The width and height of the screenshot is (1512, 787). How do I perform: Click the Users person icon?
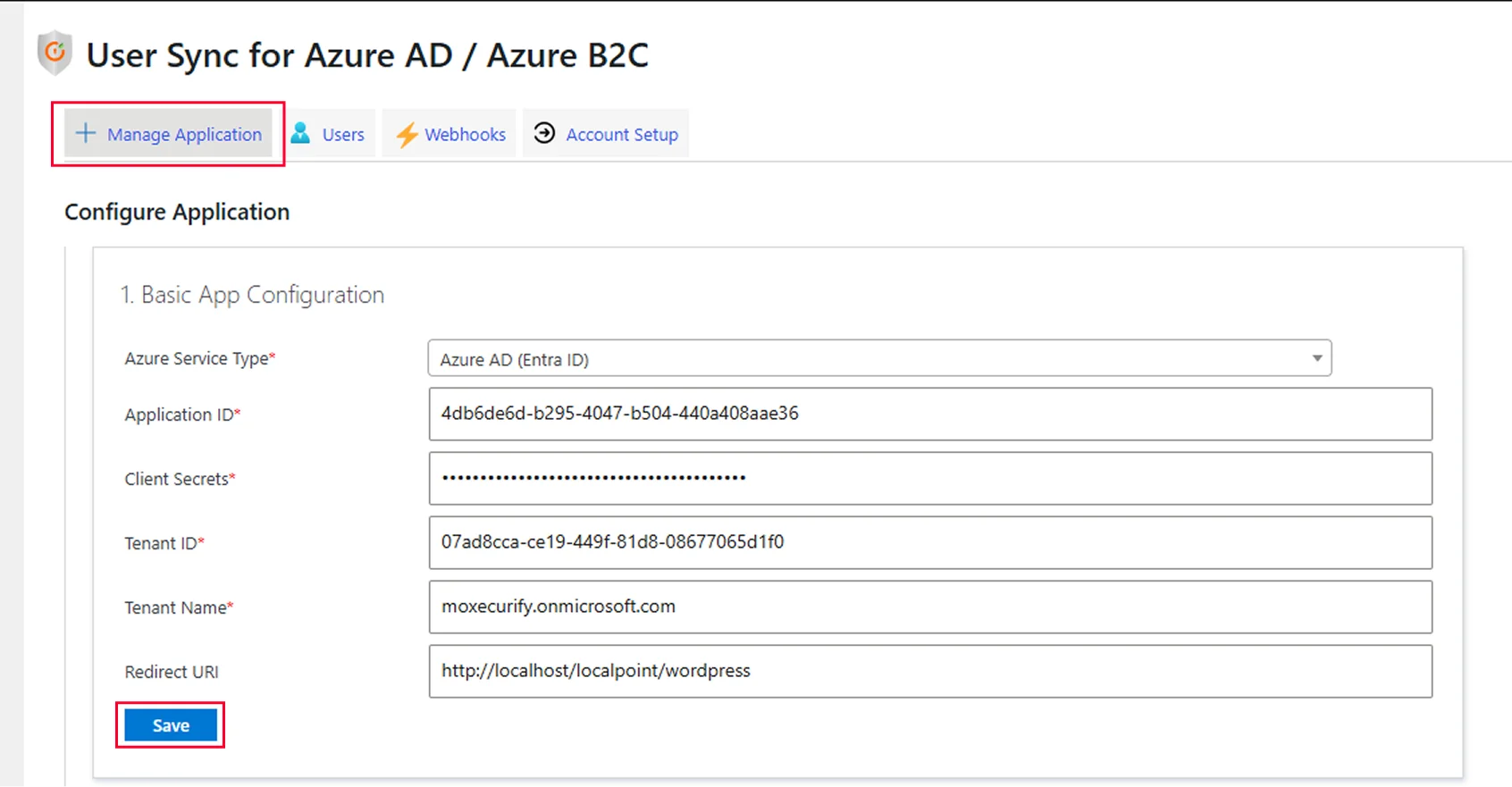(x=301, y=133)
